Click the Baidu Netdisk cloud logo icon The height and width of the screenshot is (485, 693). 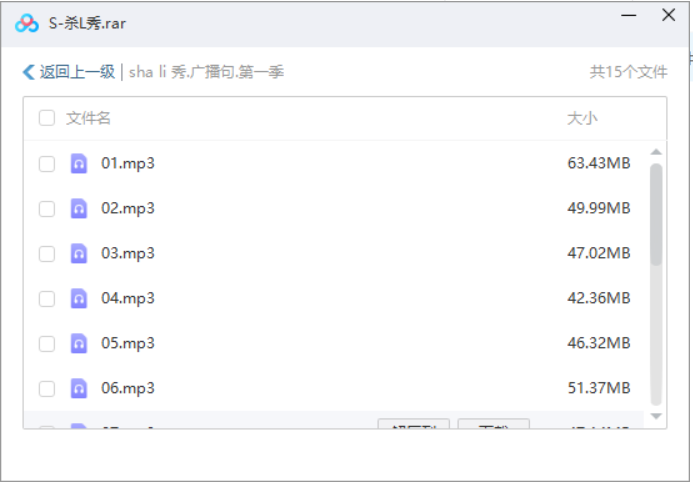(x=27, y=23)
